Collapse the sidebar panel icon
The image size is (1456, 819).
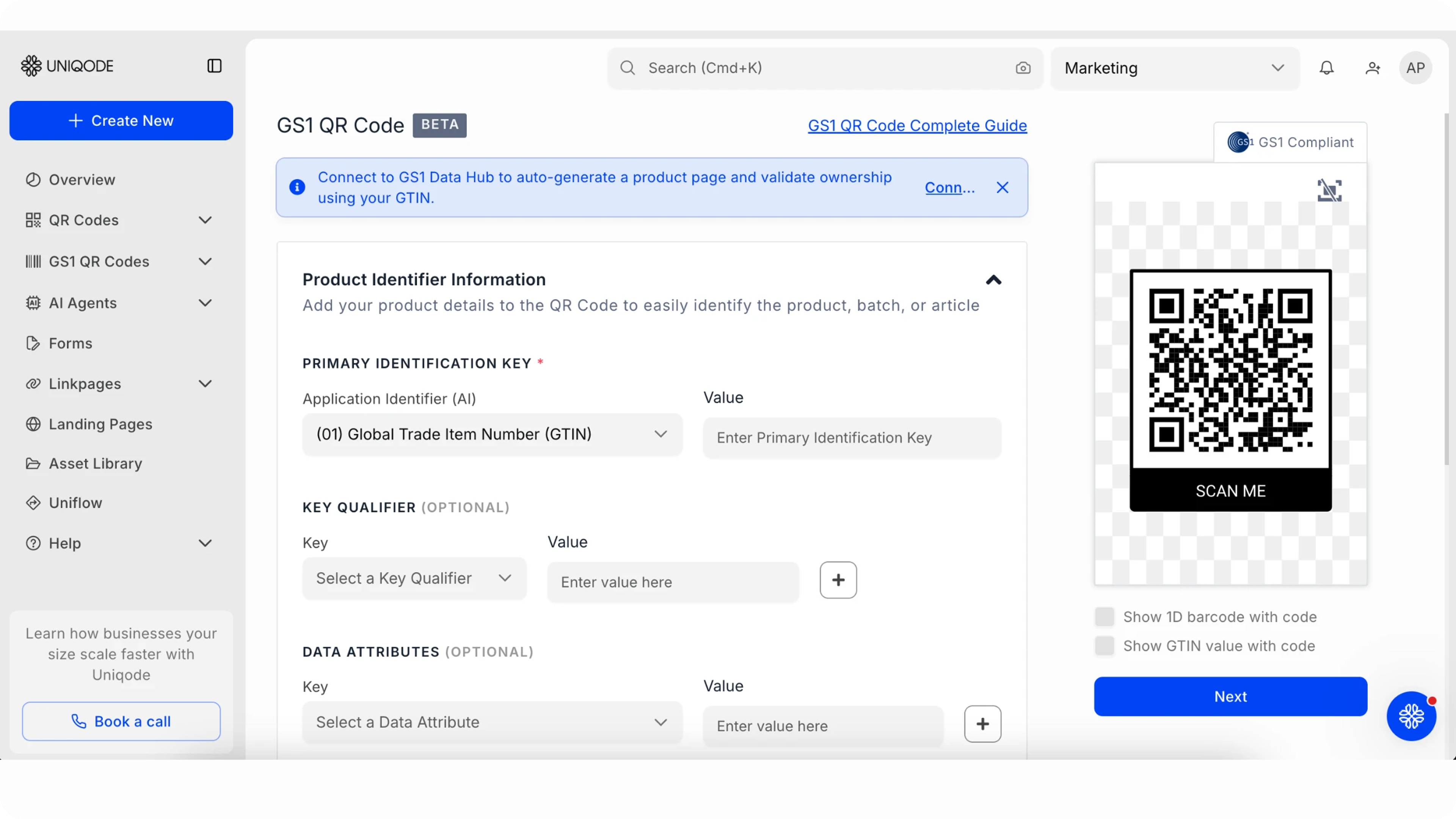coord(214,66)
